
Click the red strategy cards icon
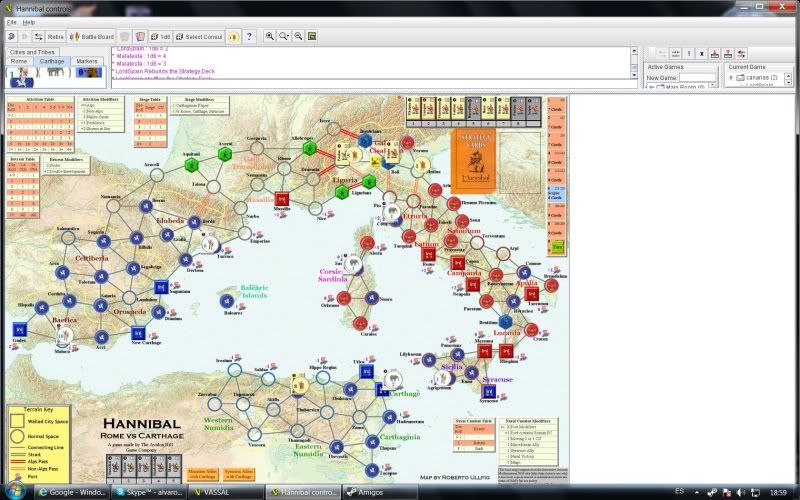pos(140,37)
